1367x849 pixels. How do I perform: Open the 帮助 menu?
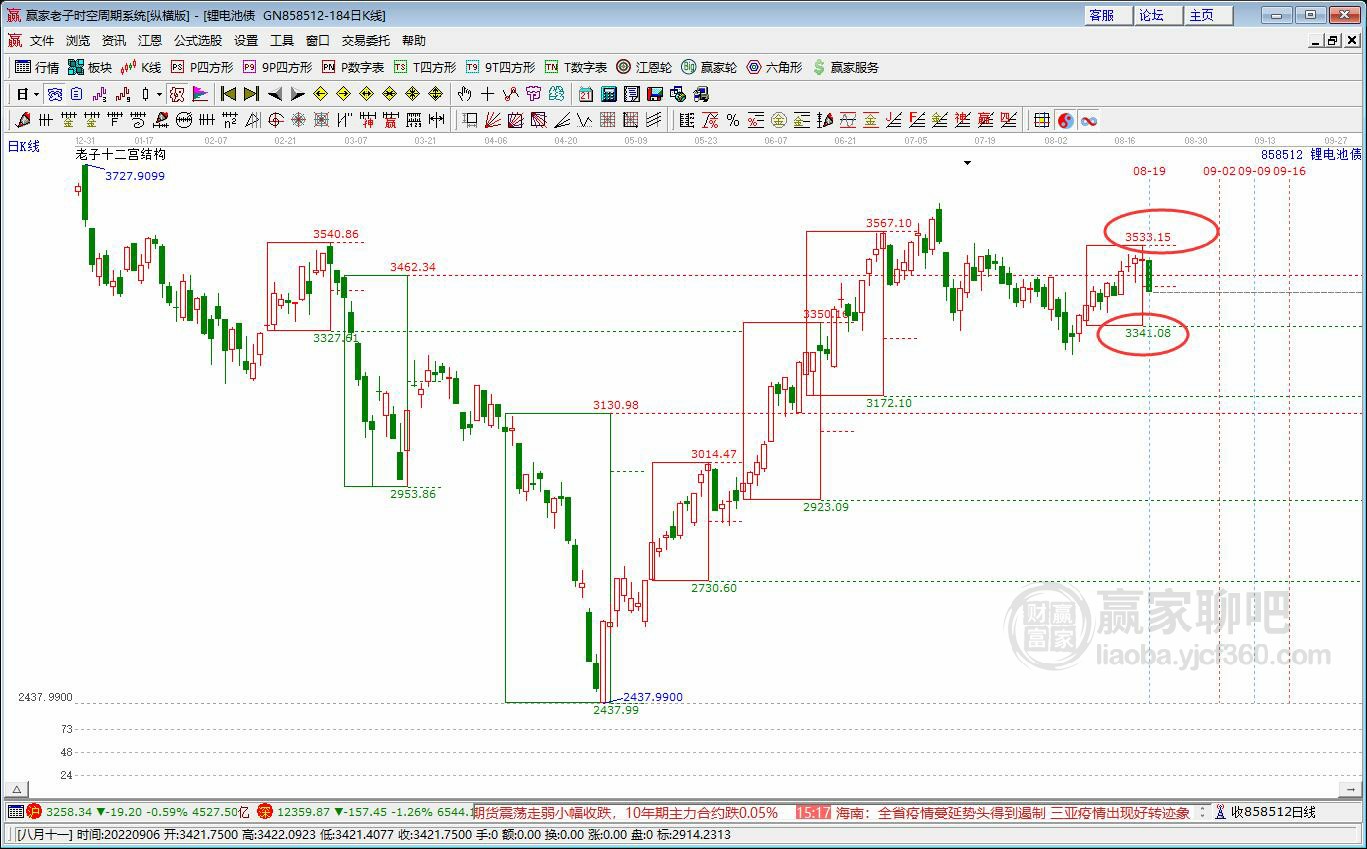click(414, 41)
